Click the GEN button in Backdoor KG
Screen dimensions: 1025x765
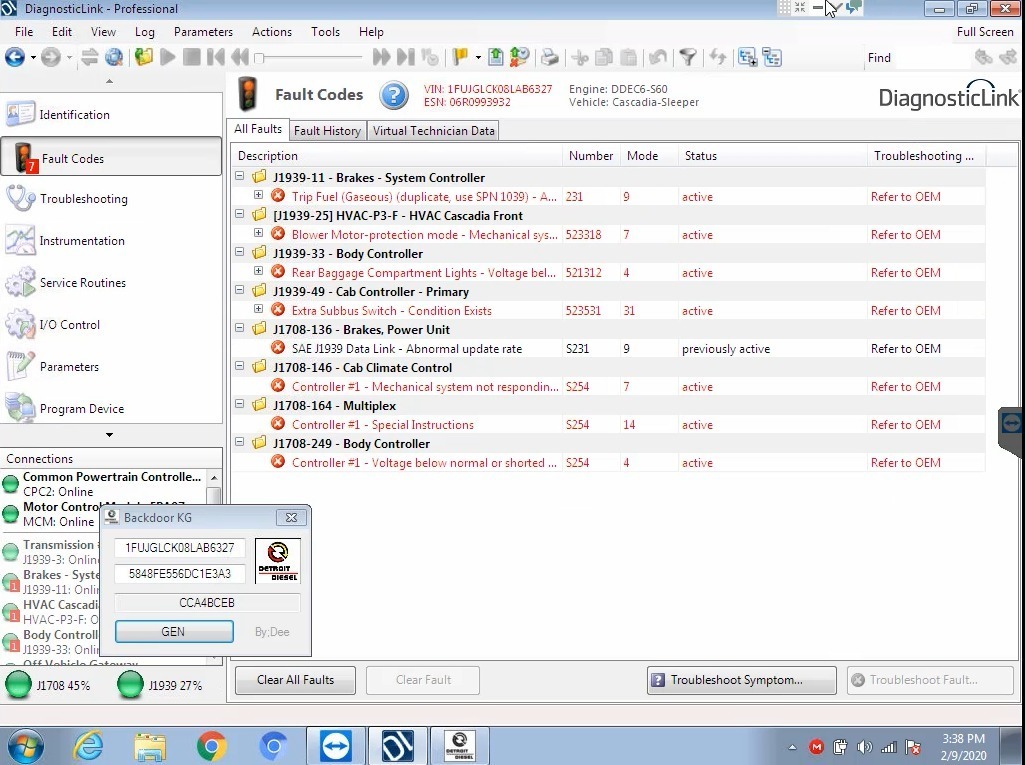174,632
